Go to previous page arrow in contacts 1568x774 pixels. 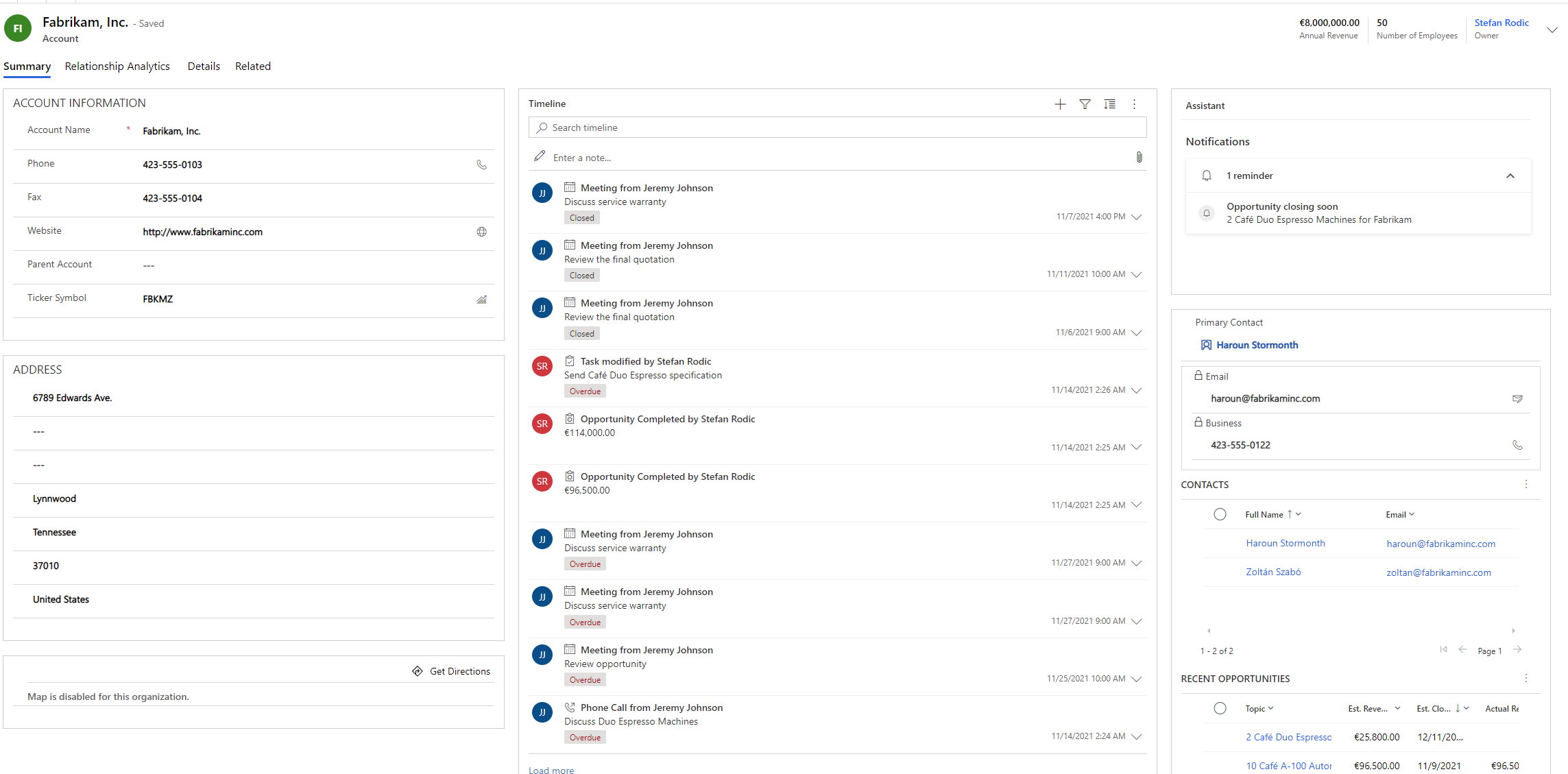(x=1462, y=649)
